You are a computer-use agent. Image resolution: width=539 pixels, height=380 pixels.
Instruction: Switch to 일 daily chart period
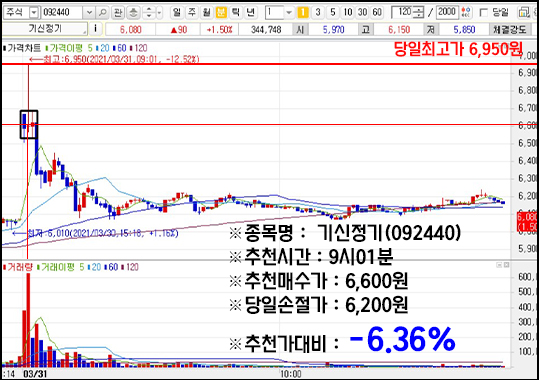point(177,13)
